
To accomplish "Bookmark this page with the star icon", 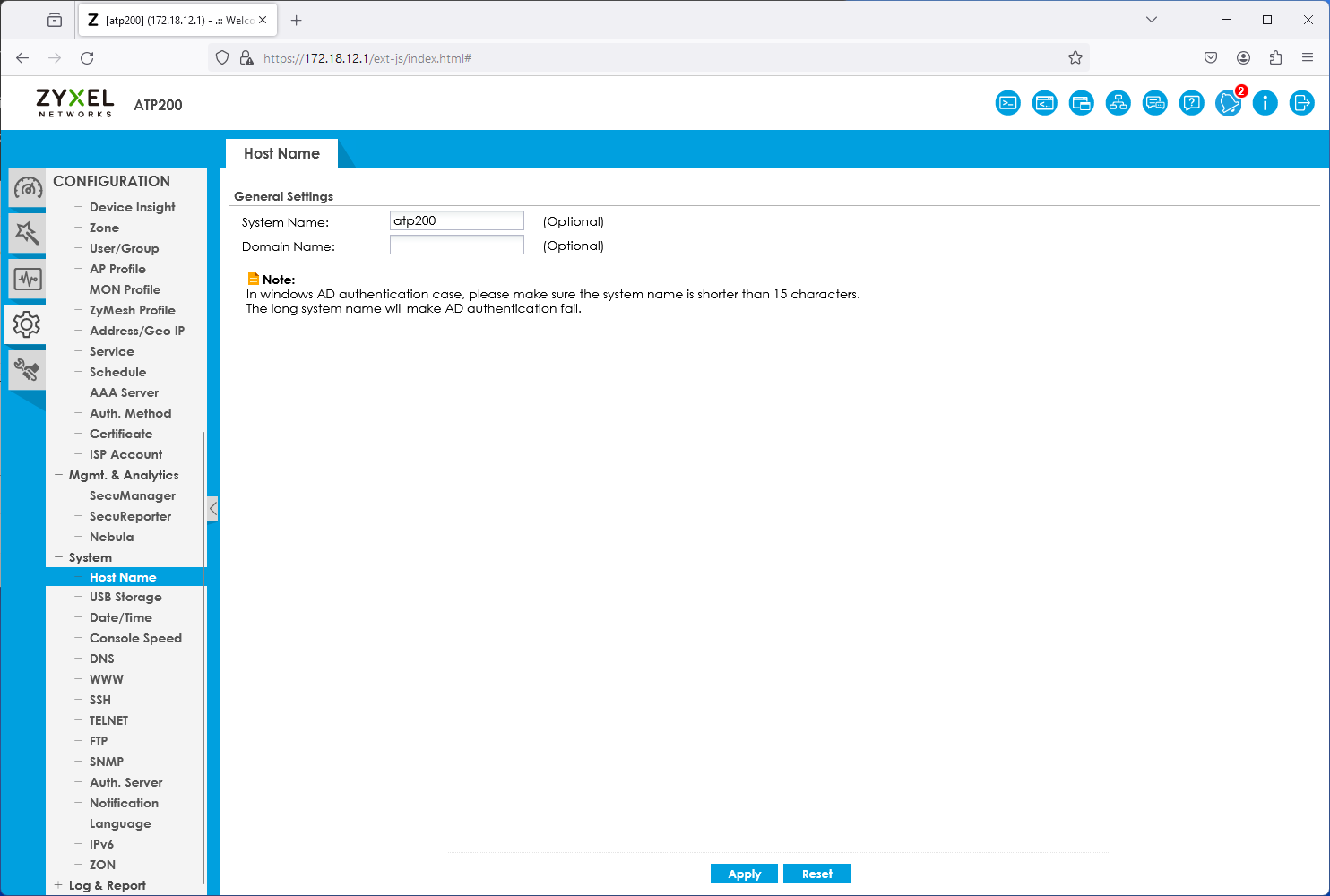I will [1075, 58].
